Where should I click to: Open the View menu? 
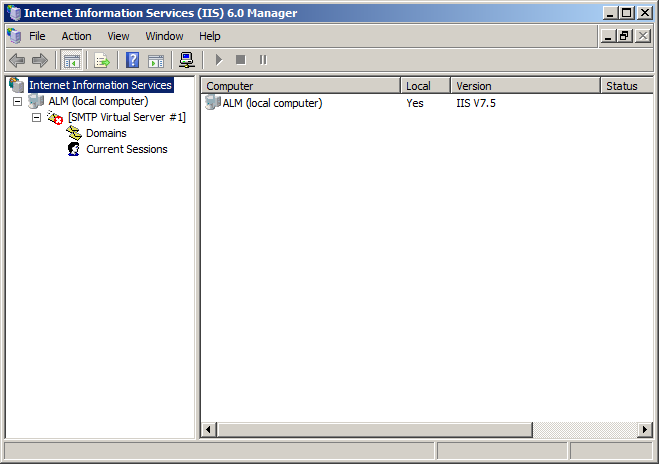pos(118,36)
